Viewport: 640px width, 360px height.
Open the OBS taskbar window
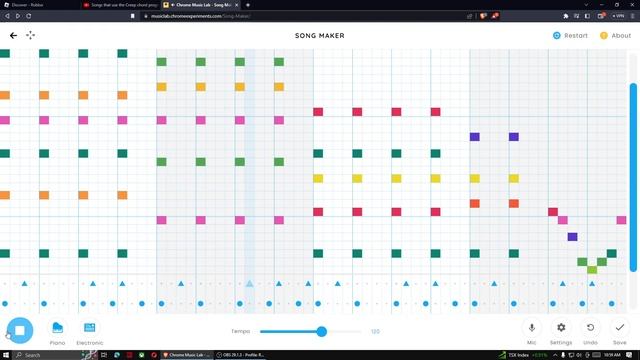point(240,355)
